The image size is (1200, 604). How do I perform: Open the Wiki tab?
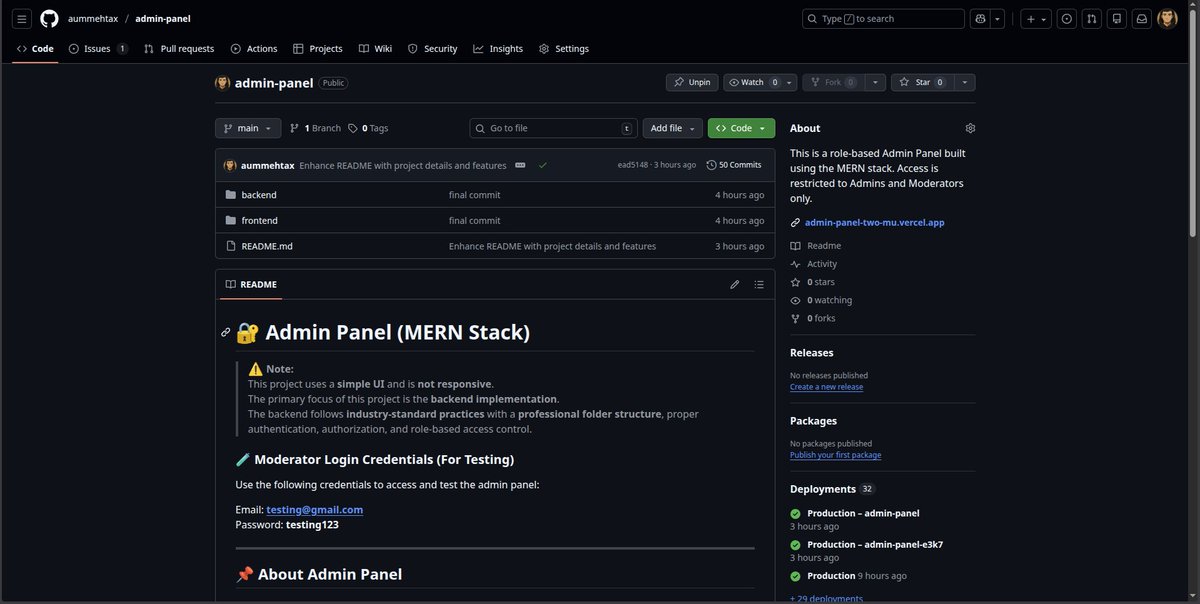click(x=375, y=48)
